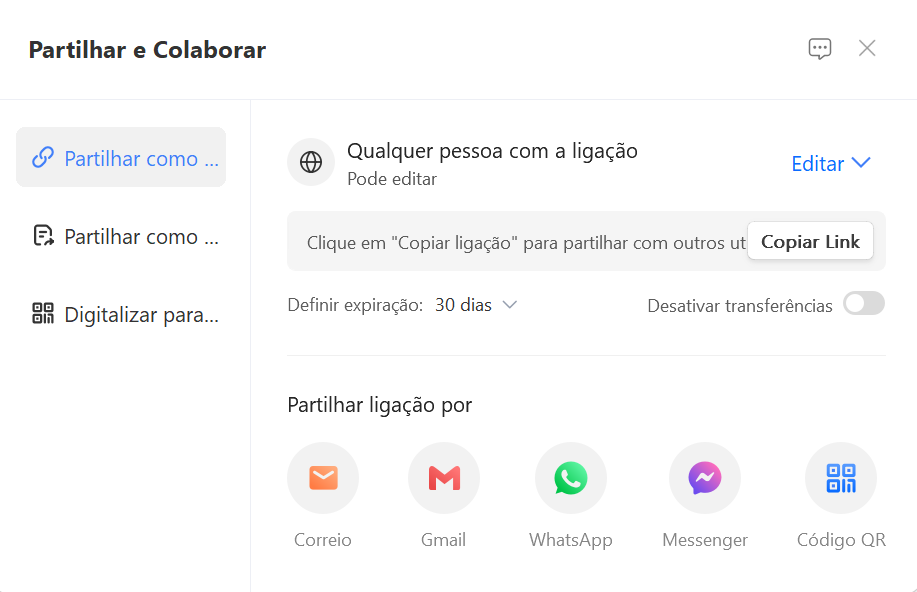This screenshot has width=917, height=592.
Task: Select the Digitalizar para option
Action: tap(120, 313)
